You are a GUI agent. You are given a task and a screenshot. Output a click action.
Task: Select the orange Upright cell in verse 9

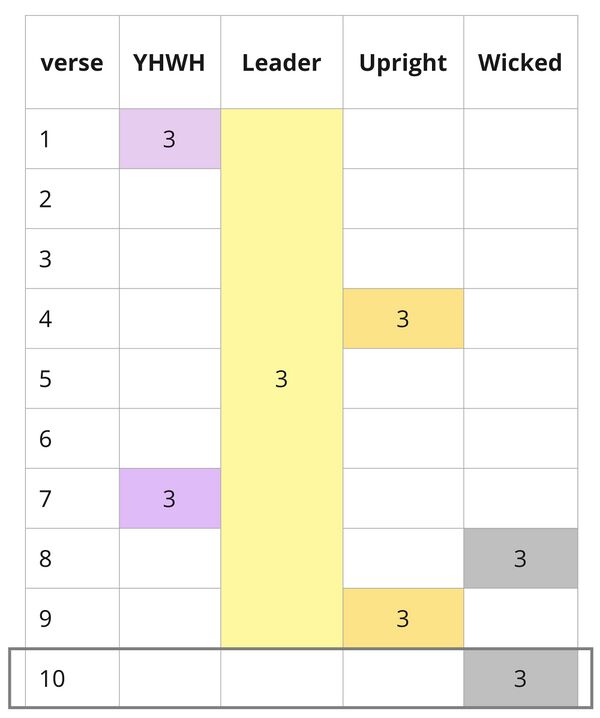click(x=402, y=618)
